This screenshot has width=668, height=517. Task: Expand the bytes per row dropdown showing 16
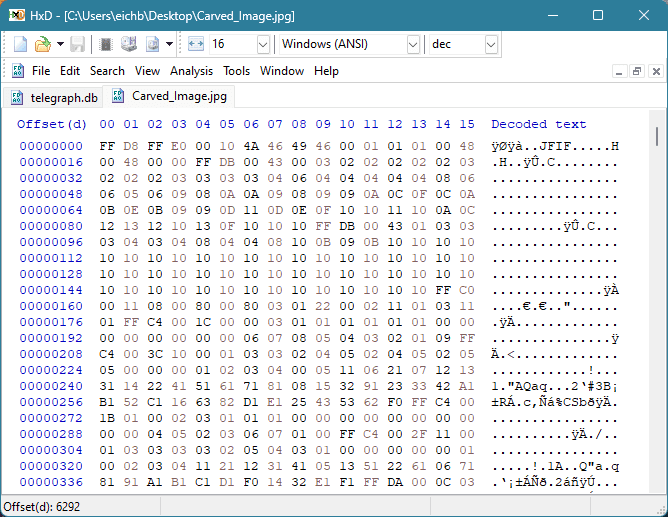[x=263, y=44]
